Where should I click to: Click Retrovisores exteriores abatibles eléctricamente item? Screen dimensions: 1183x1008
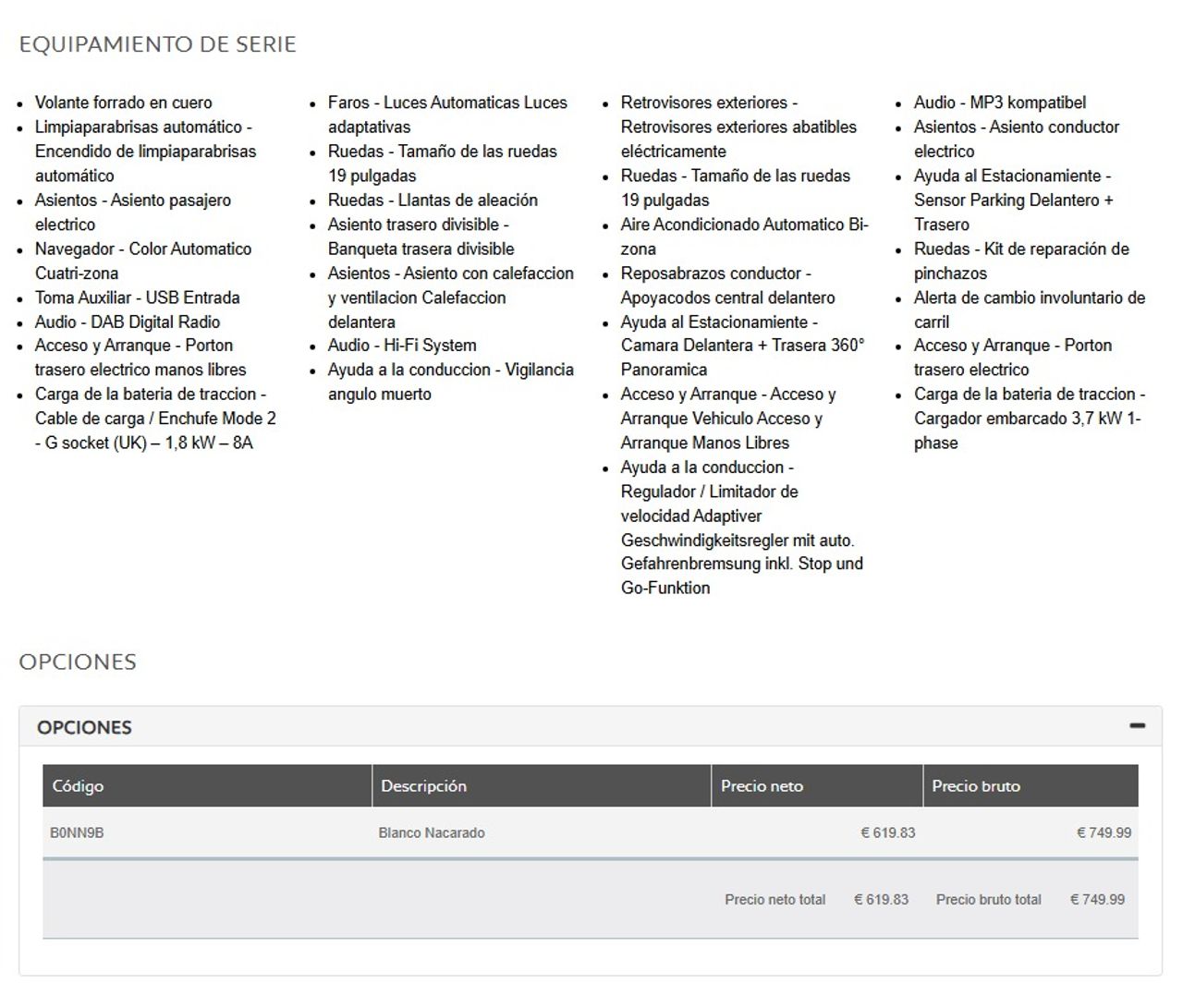[739, 127]
